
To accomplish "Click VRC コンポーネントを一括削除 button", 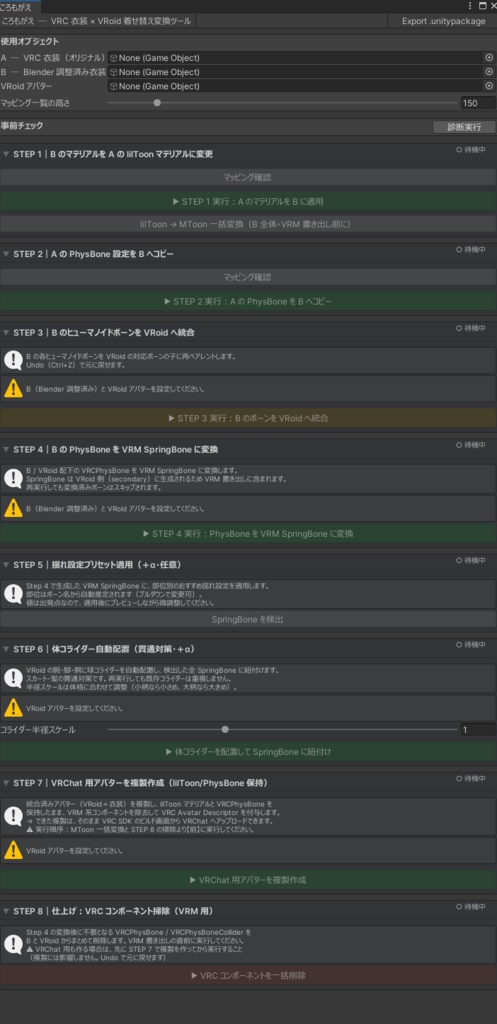I will click(x=248, y=976).
